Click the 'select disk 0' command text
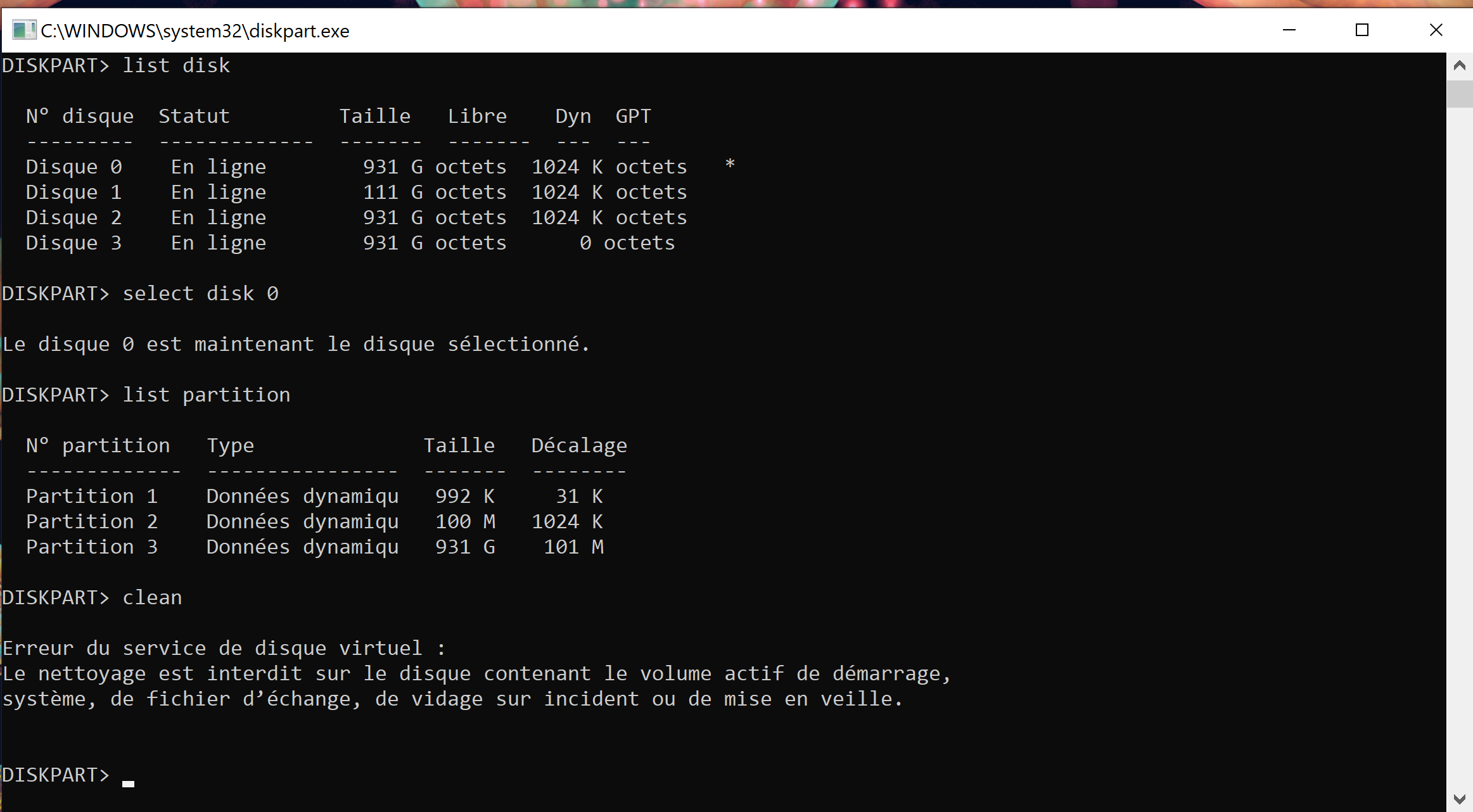 200,294
